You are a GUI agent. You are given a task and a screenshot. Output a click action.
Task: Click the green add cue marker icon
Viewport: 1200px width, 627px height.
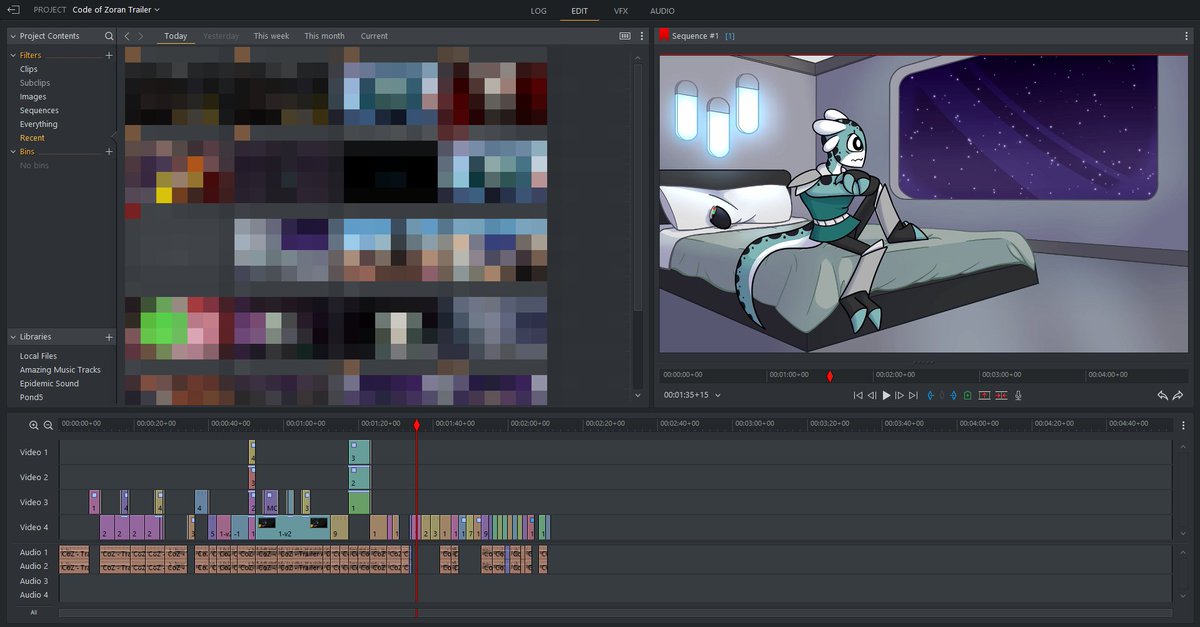(x=968, y=396)
